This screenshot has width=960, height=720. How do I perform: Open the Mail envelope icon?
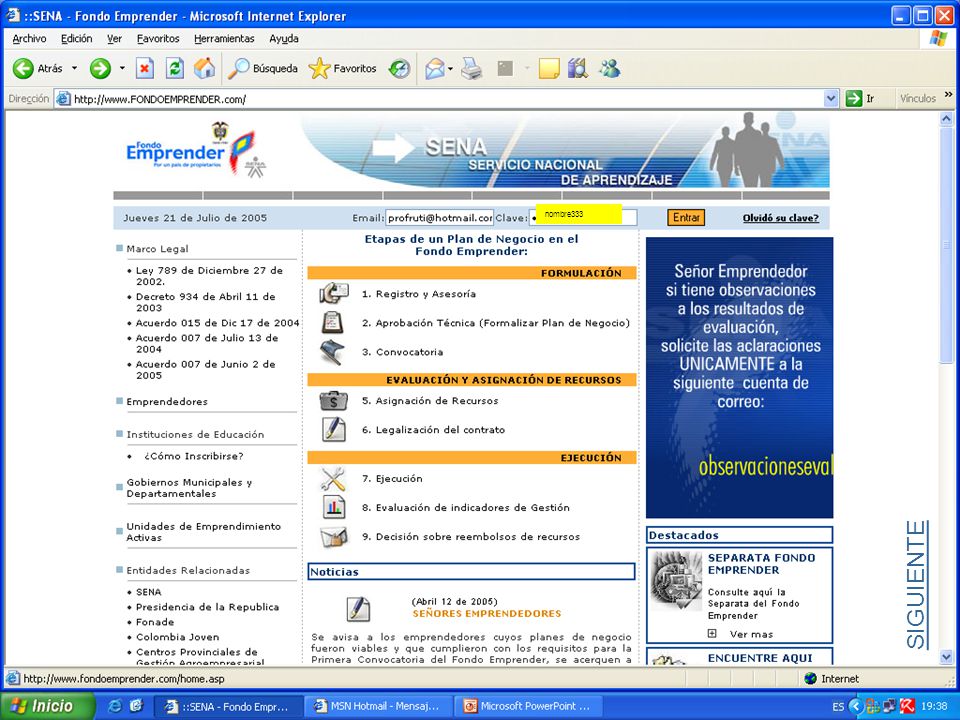[435, 68]
